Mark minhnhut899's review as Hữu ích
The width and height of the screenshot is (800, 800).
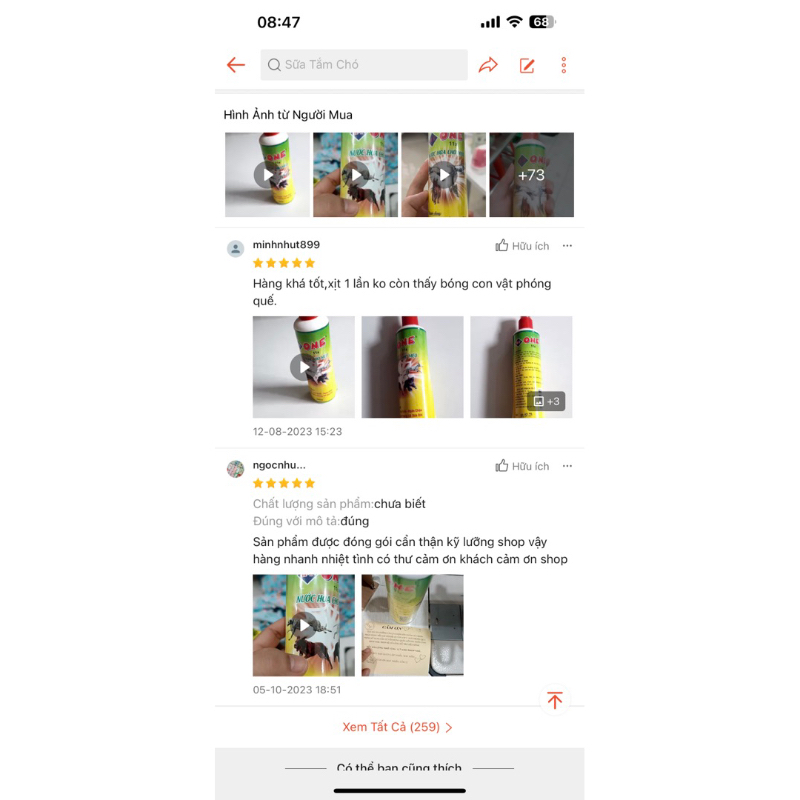pos(522,246)
